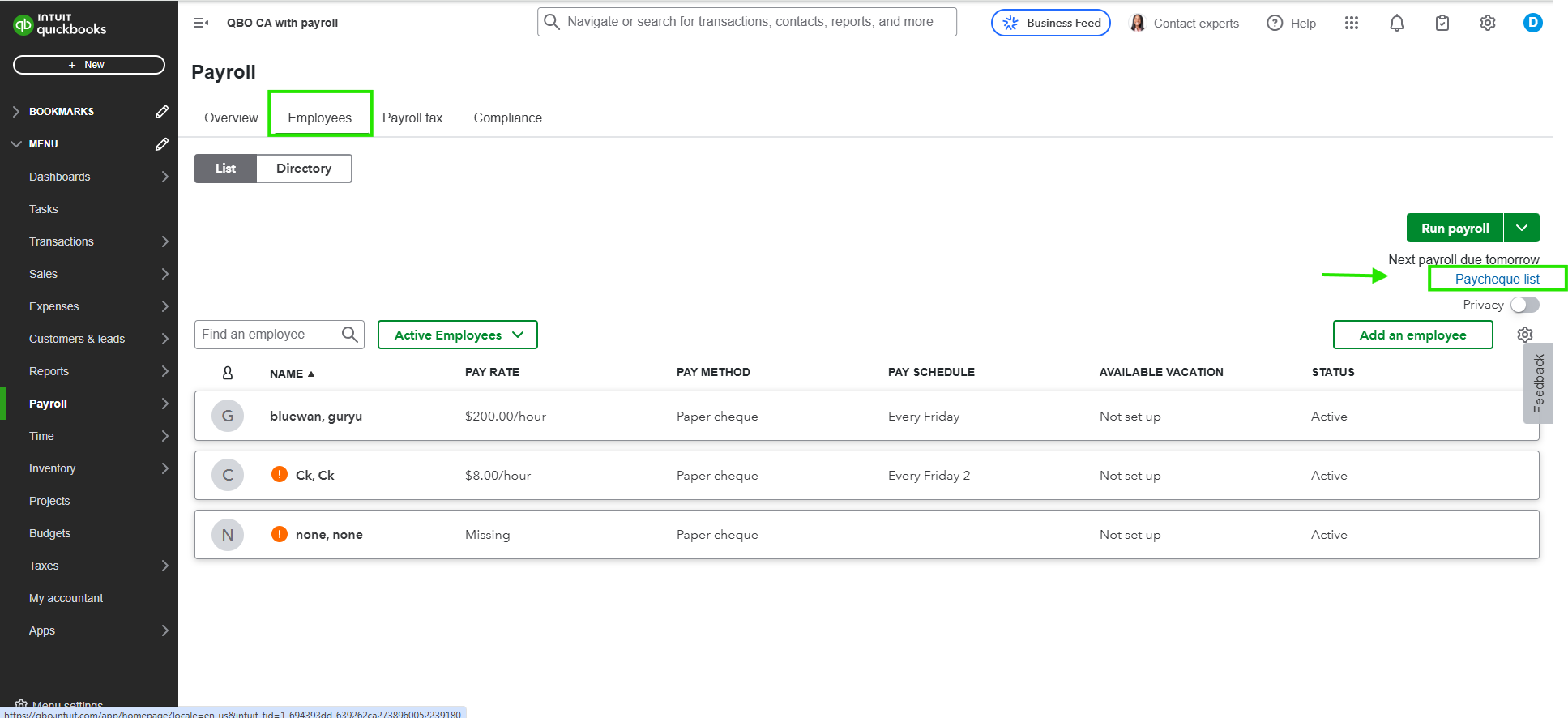Viewport: 1568px width, 718px height.
Task: Switch to the Payroll tax tab
Action: point(412,118)
